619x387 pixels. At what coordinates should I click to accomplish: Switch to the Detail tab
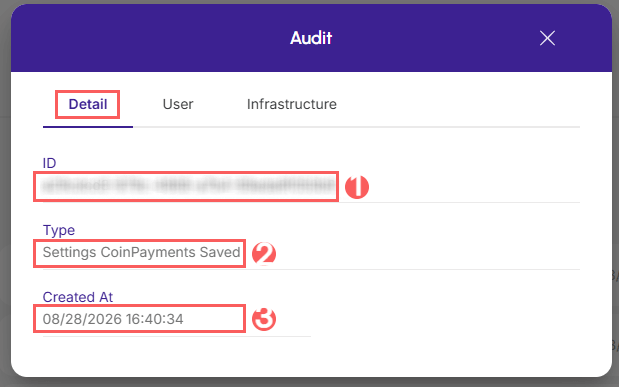click(x=88, y=104)
